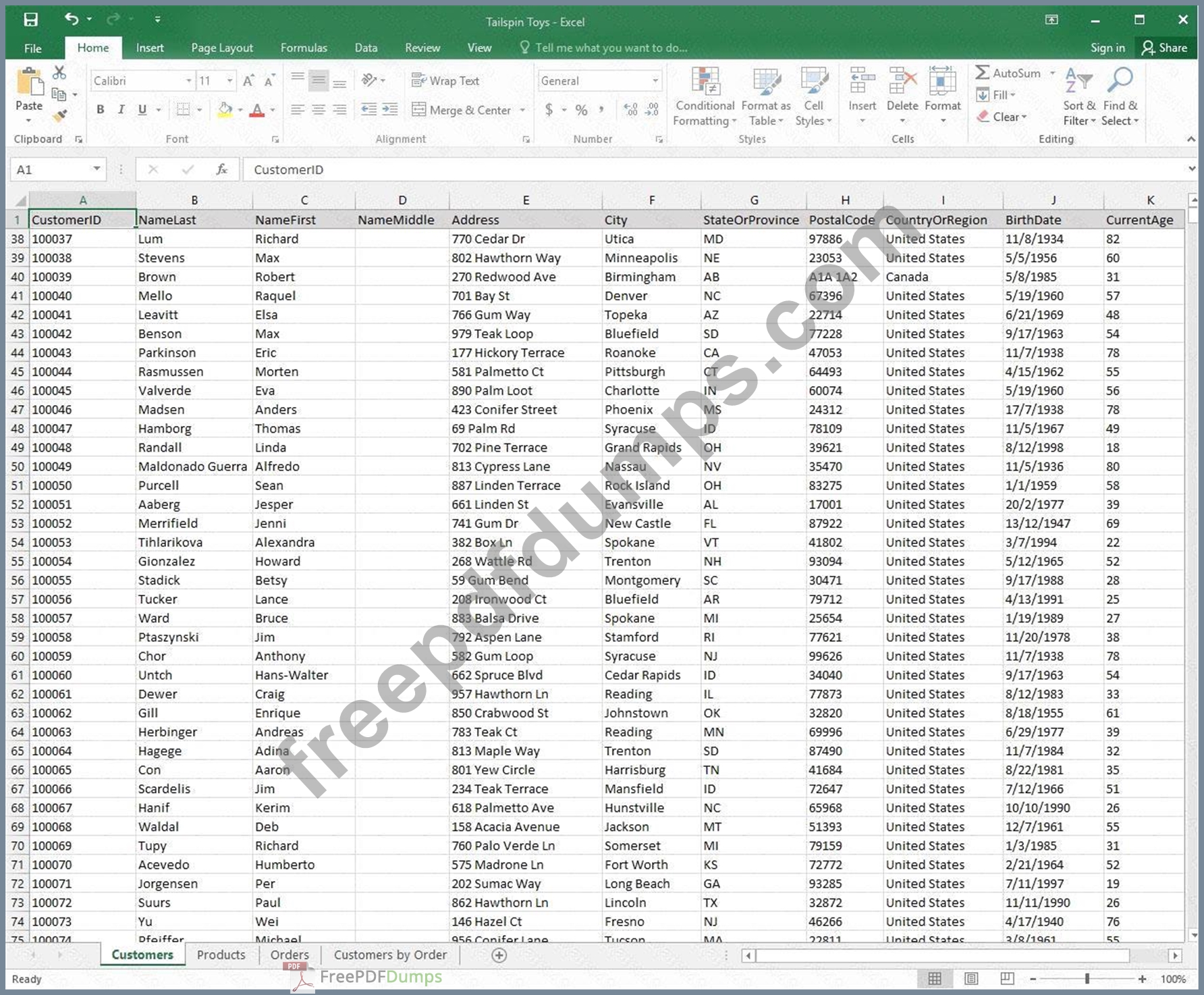Screen dimensions: 1204x995
Task: Switch to the Insert ribbon tab
Action: coord(150,48)
